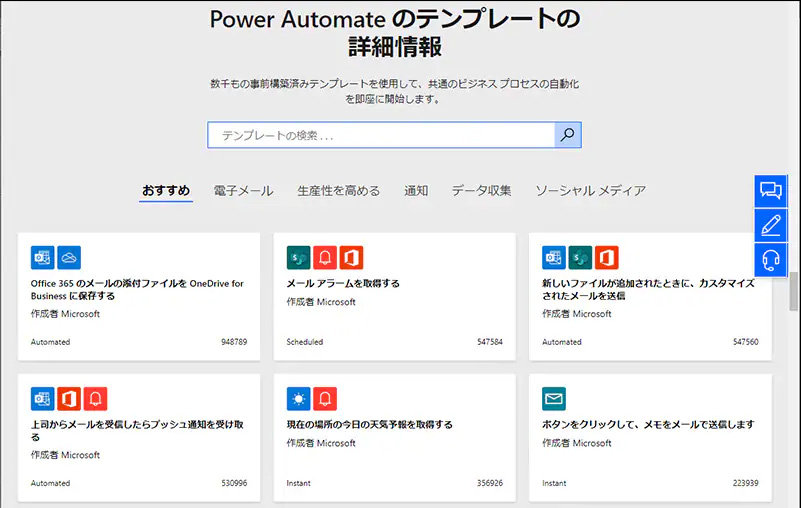Click OneDrive cloud icon on first card
This screenshot has height=508, width=801.
point(69,258)
